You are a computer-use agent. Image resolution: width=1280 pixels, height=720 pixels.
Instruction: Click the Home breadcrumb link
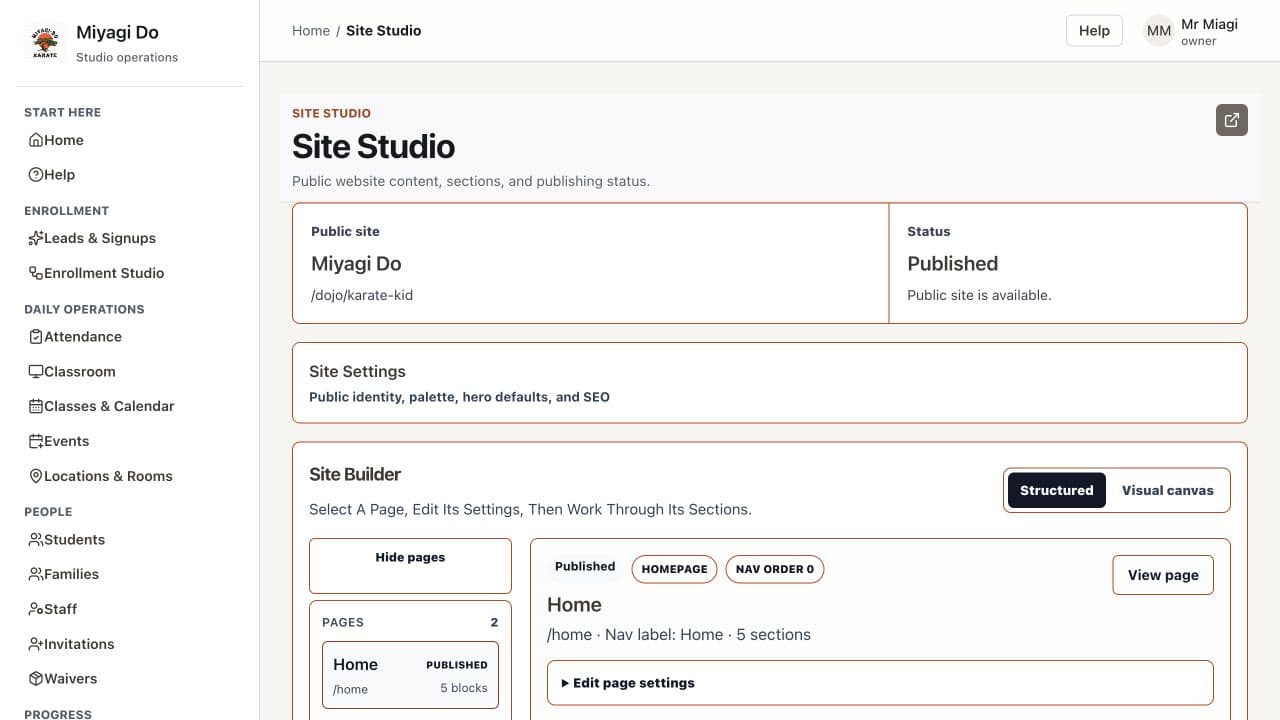(311, 31)
